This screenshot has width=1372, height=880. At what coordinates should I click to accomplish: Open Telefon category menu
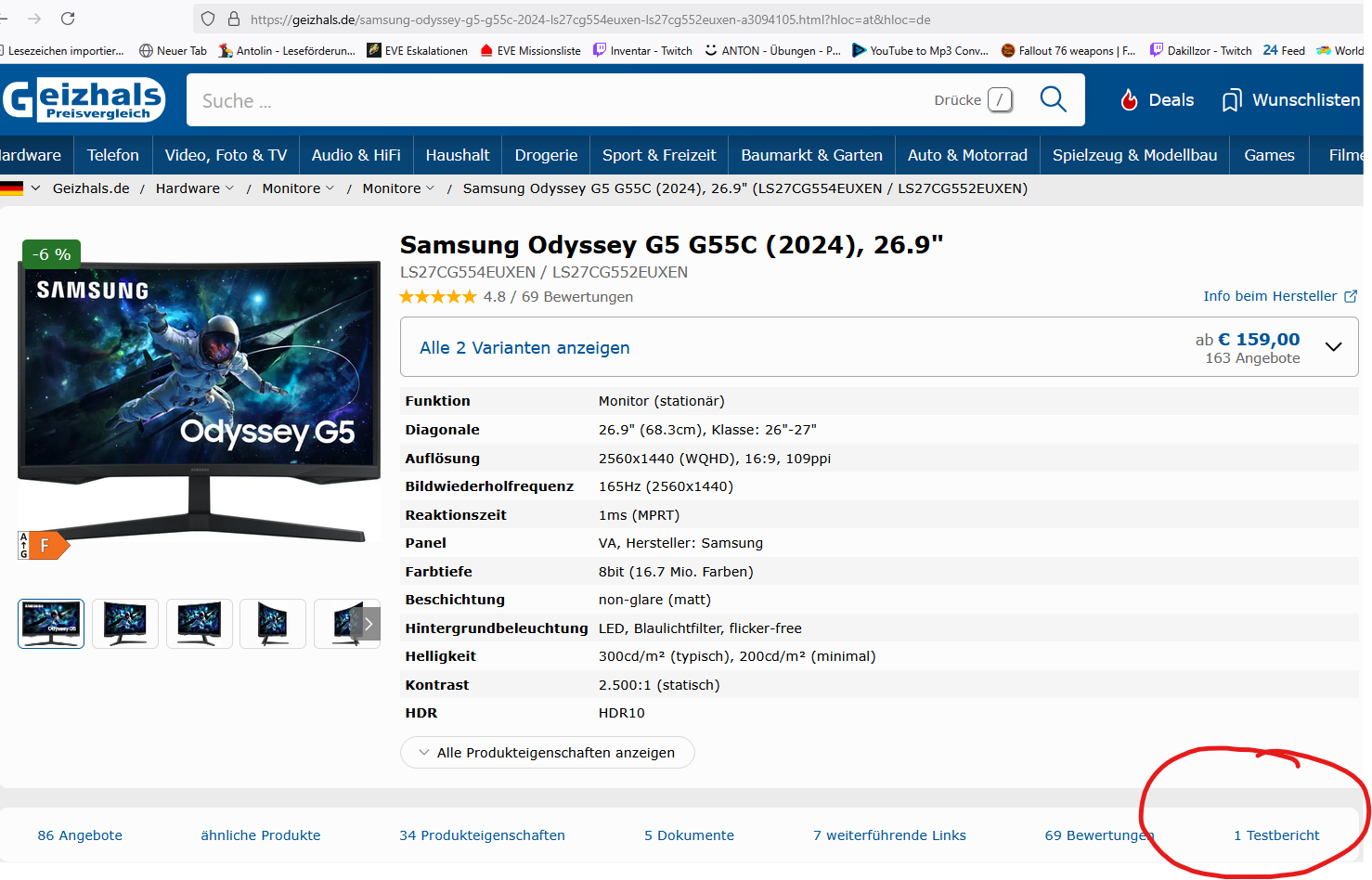(x=113, y=155)
